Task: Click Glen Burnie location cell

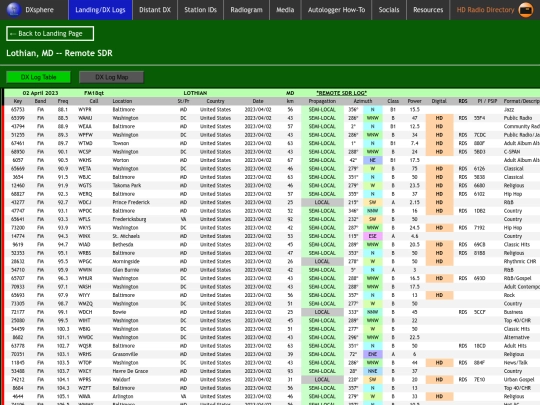Action: coord(126,270)
